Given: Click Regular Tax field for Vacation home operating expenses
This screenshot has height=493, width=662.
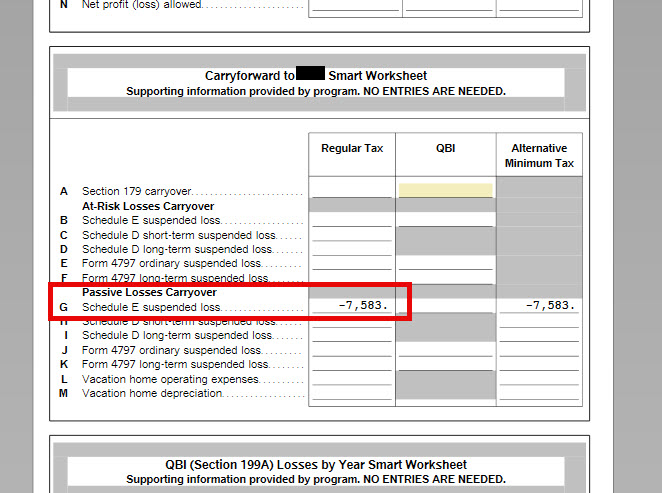Looking at the screenshot, I should click(x=352, y=379).
